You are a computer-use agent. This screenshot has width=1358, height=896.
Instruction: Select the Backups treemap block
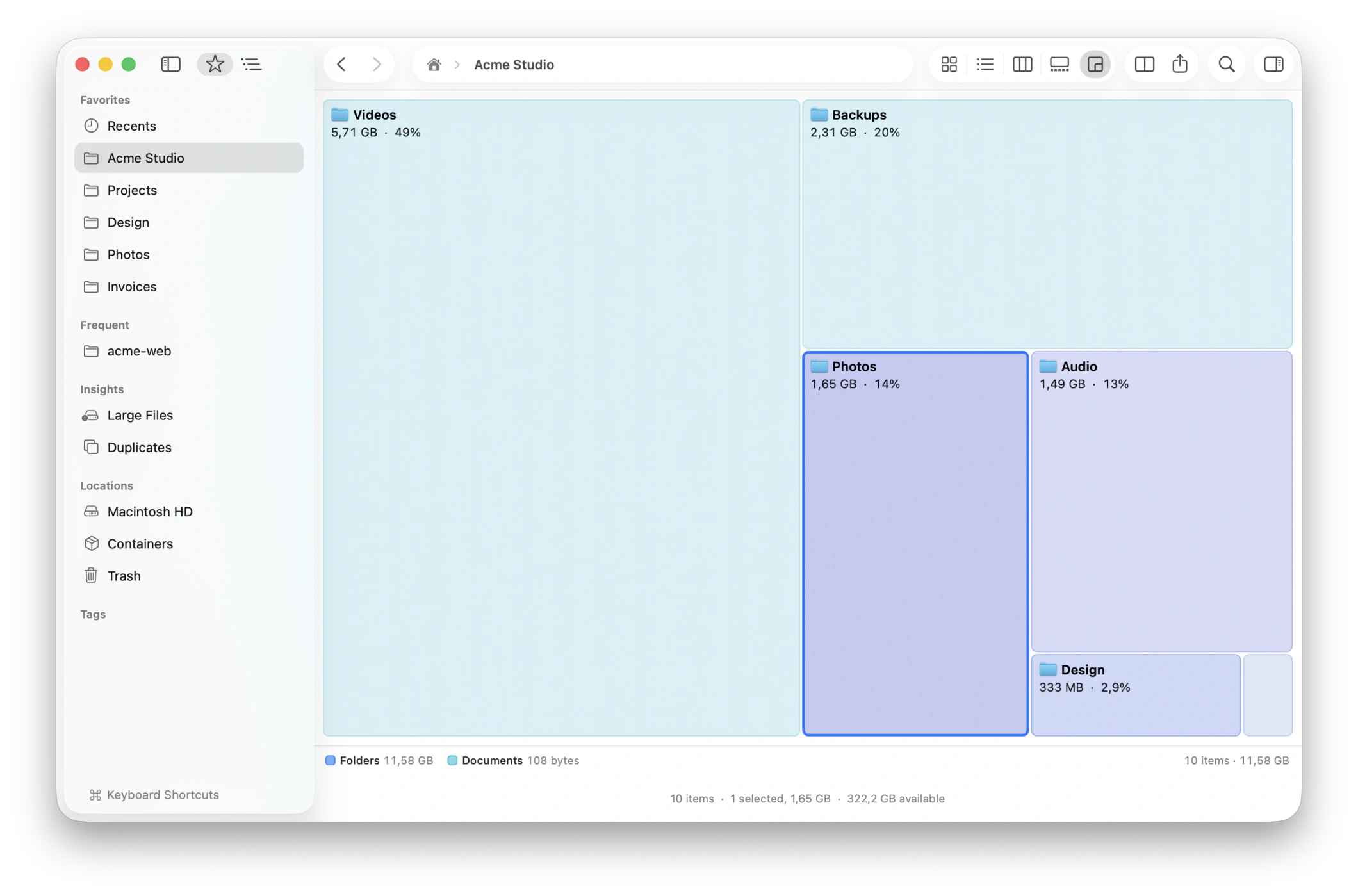[1047, 224]
